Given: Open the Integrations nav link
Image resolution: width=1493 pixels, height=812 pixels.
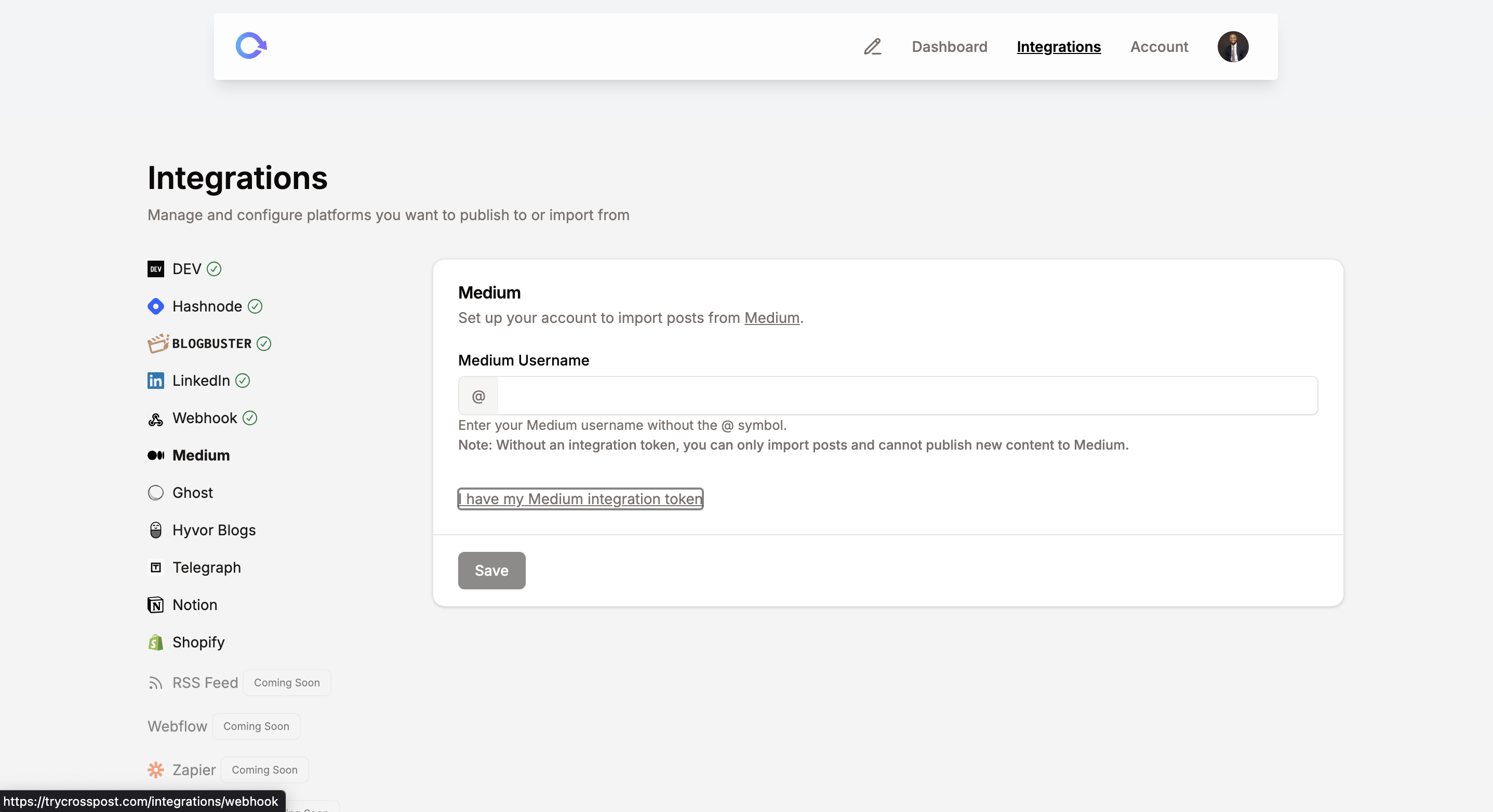Looking at the screenshot, I should click(x=1058, y=46).
